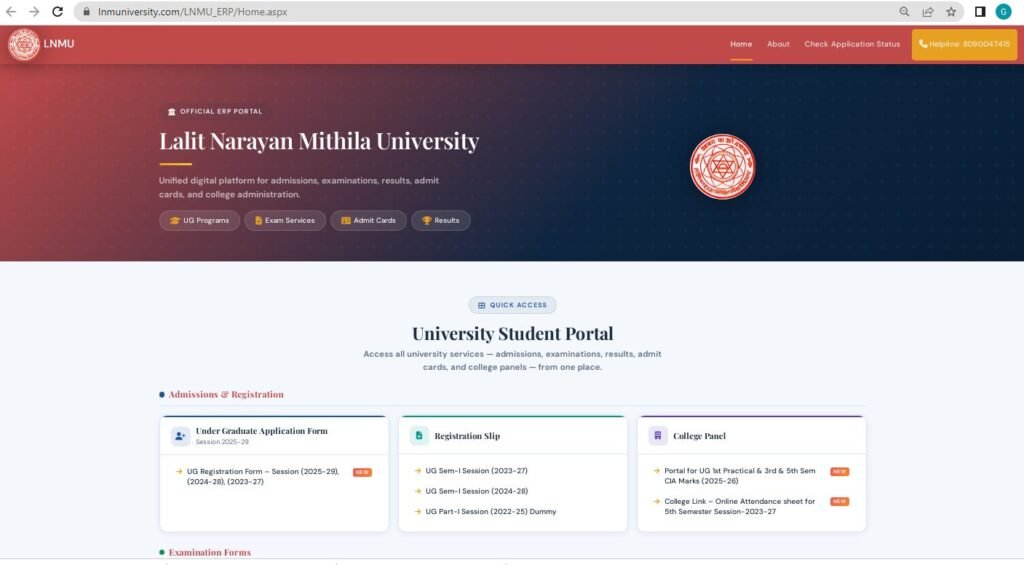This screenshot has width=1024, height=565.
Task: Go back using the browser back arrow
Action: click(11, 12)
